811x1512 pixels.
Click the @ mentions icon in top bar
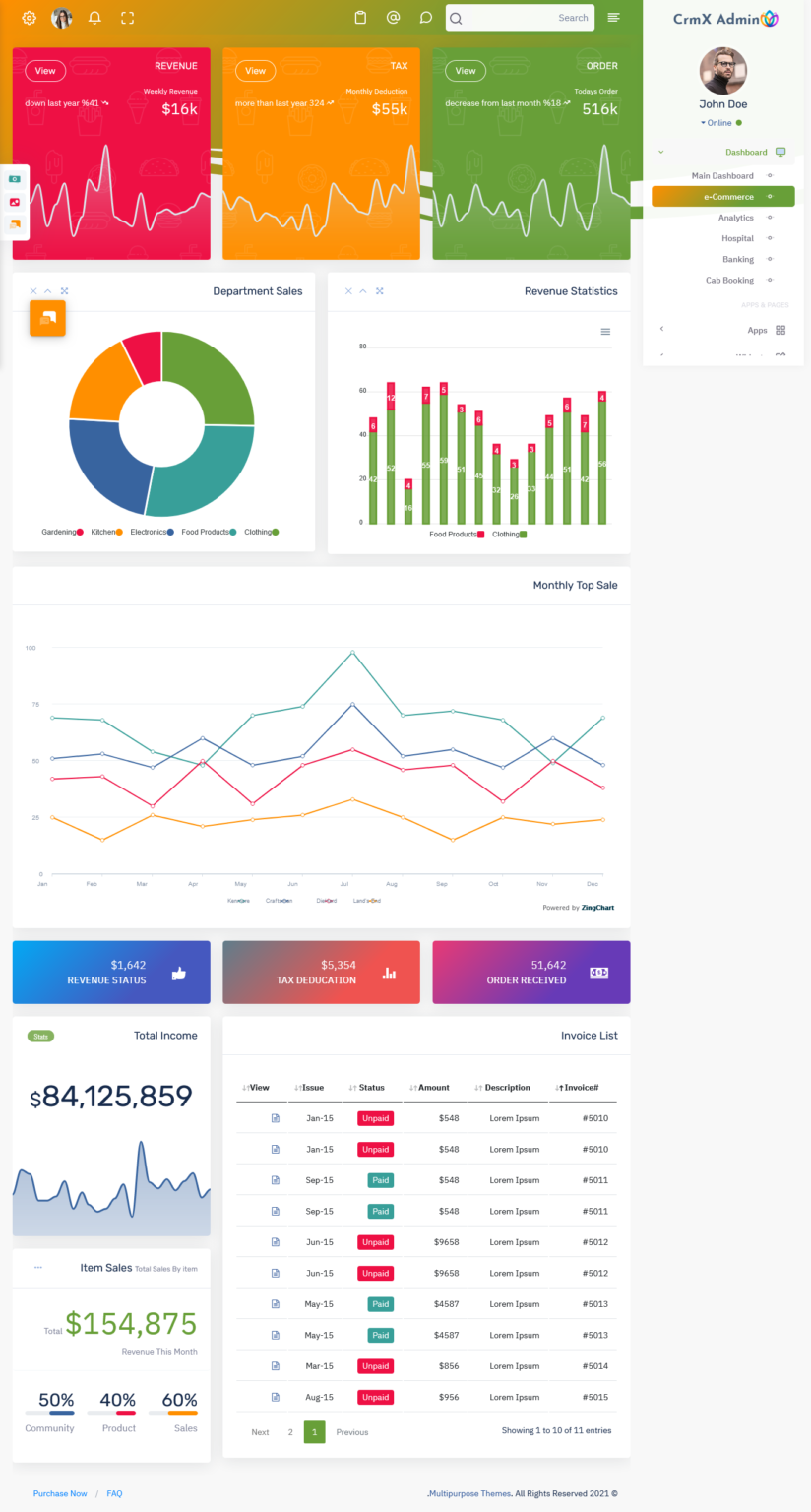[x=393, y=17]
